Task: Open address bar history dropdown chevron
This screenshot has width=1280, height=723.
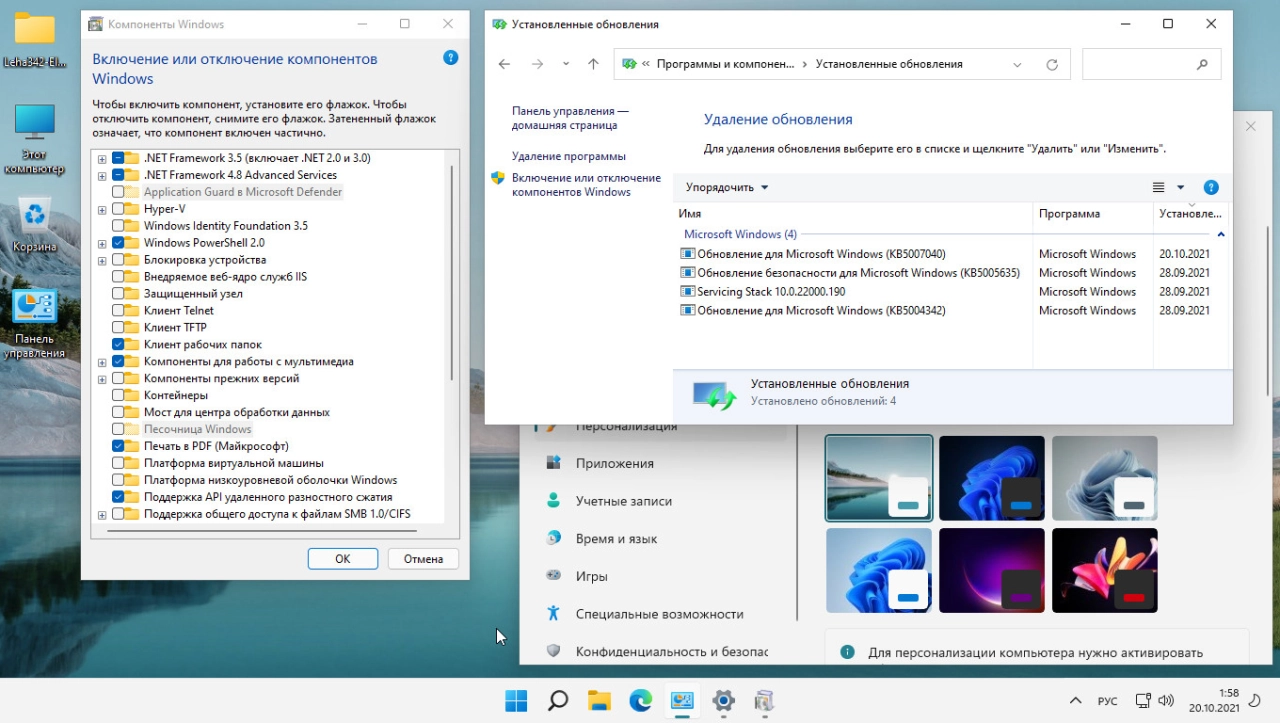Action: tap(1017, 64)
